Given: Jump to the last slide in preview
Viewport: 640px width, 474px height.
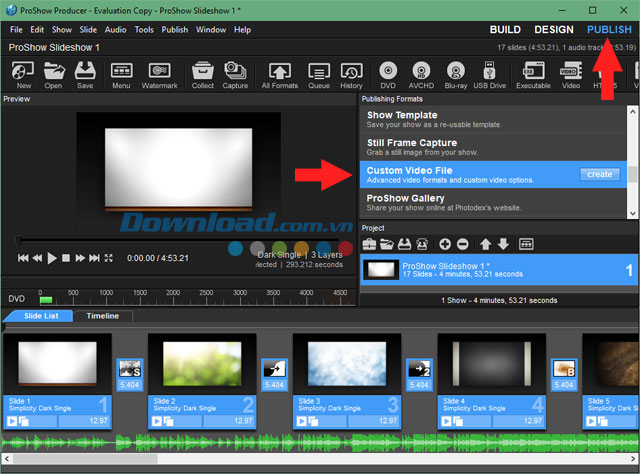Looking at the screenshot, I should pyautogui.click(x=94, y=258).
